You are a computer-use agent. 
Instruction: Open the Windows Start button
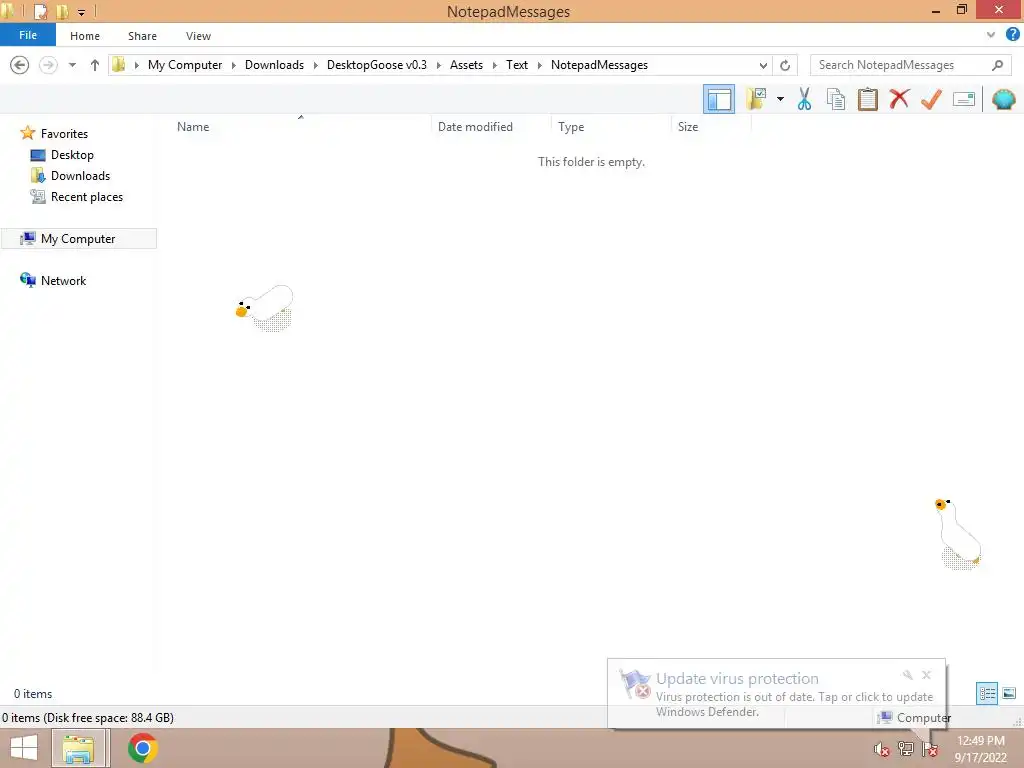tap(24, 748)
